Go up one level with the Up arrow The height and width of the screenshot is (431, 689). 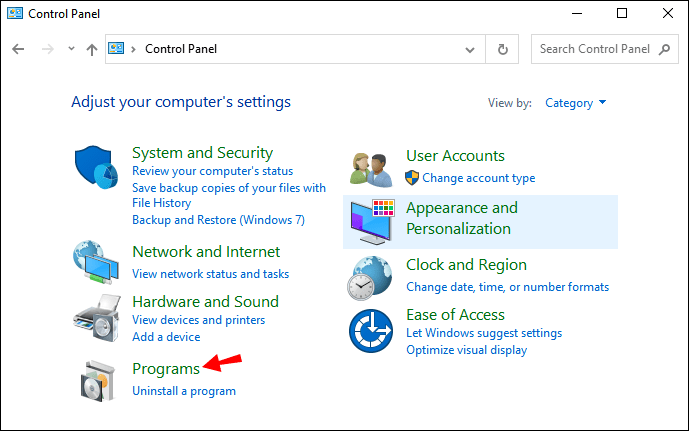(91, 49)
